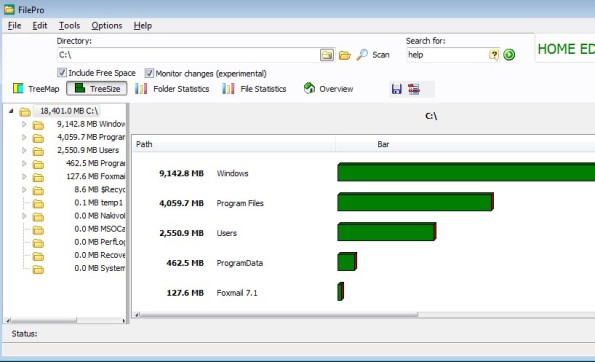Click the Windows green size bar
This screenshot has width=595, height=362.
point(466,172)
